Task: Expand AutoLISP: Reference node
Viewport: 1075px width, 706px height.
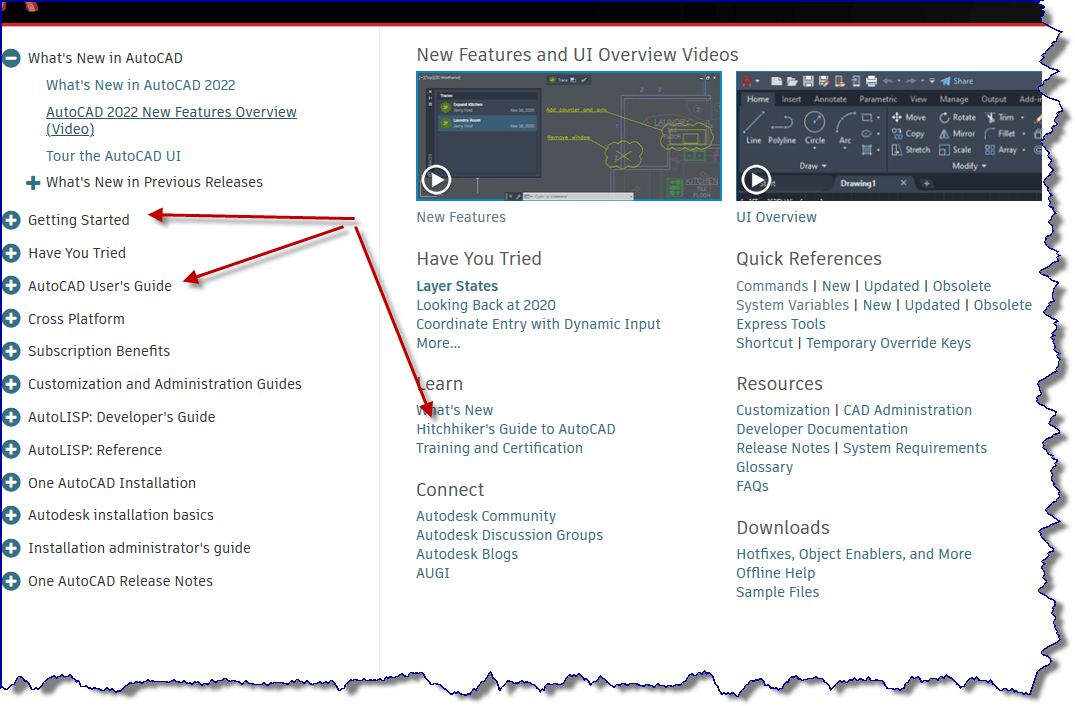Action: click(x=11, y=450)
